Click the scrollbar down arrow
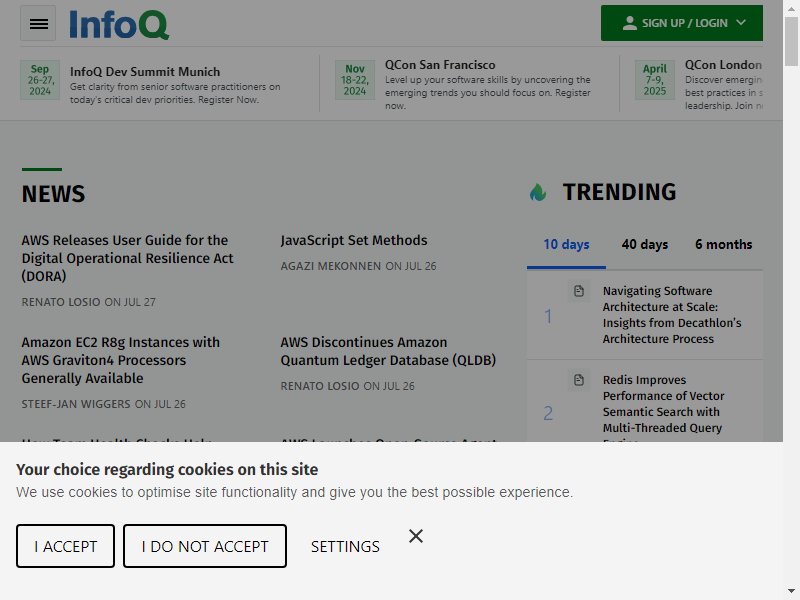This screenshot has height=600, width=800. (x=791, y=593)
